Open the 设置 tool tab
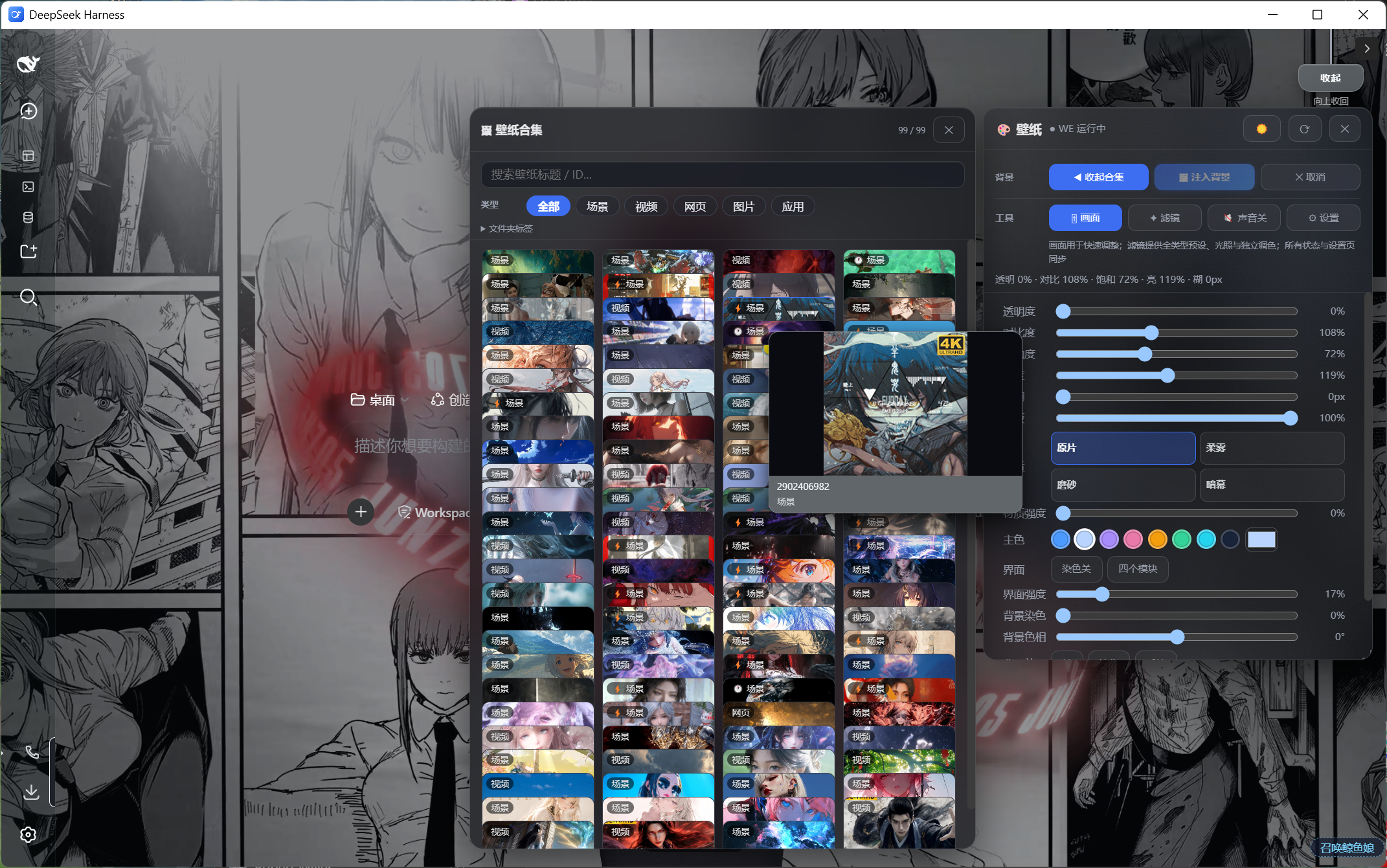1387x868 pixels. pyautogui.click(x=1323, y=218)
